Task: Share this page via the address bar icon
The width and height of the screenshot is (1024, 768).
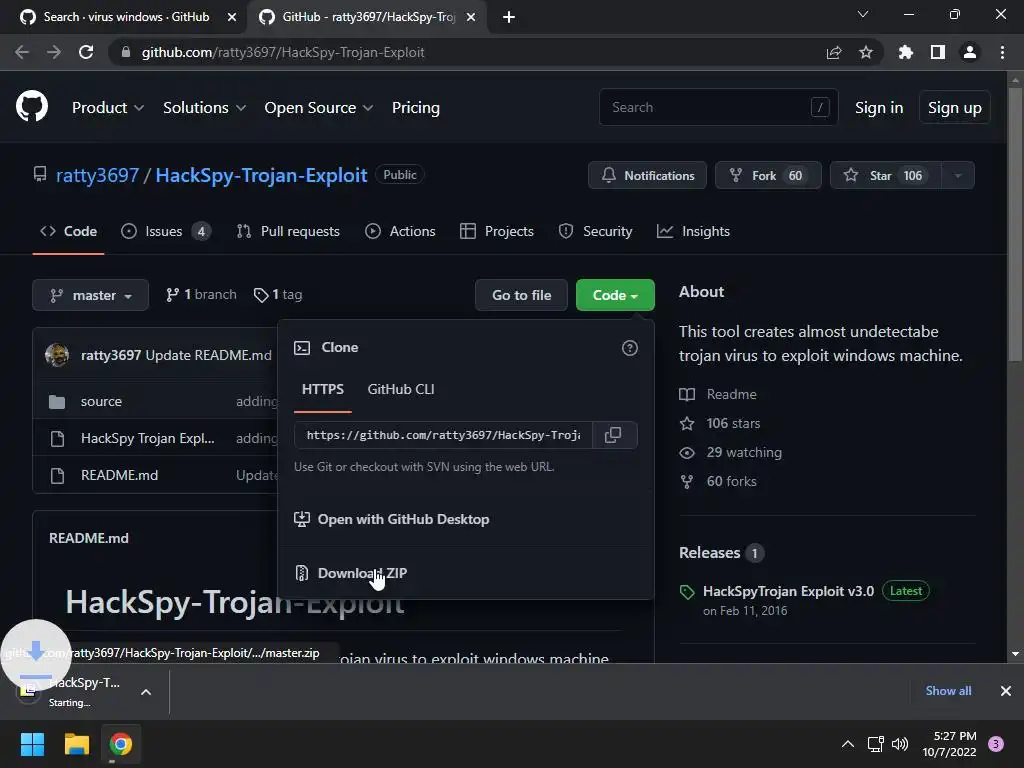Action: pyautogui.click(x=834, y=52)
